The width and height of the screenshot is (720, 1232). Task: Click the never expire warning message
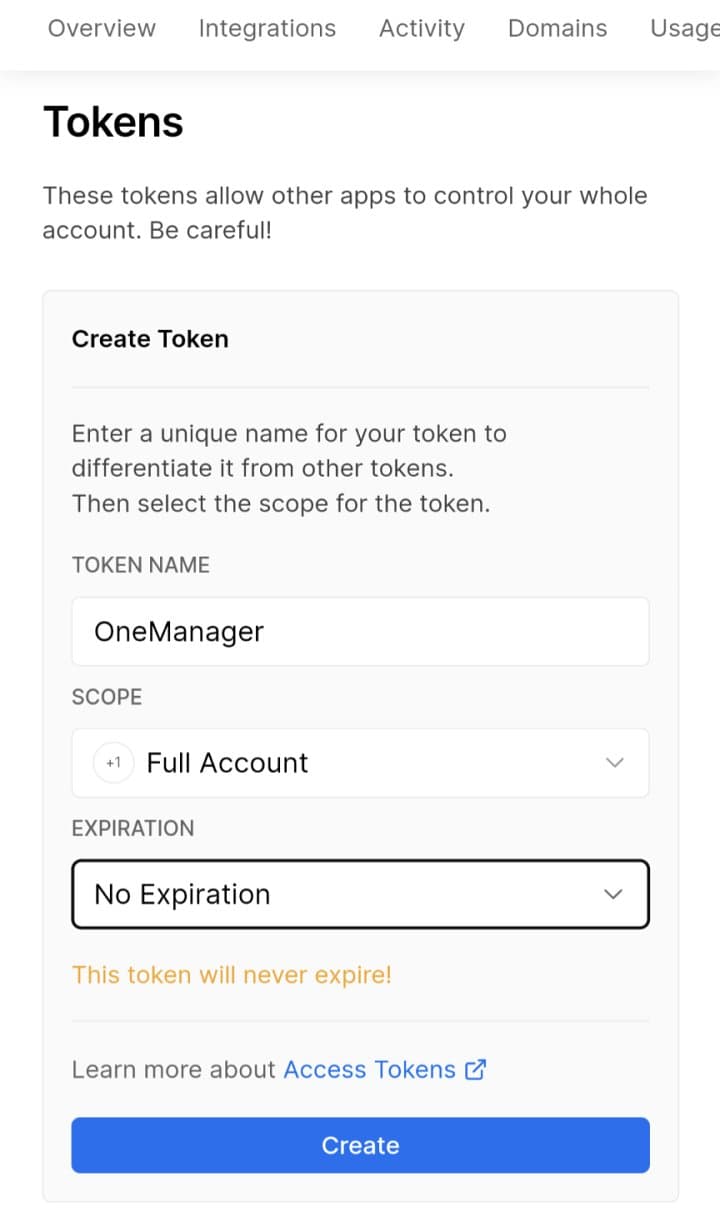(x=232, y=974)
